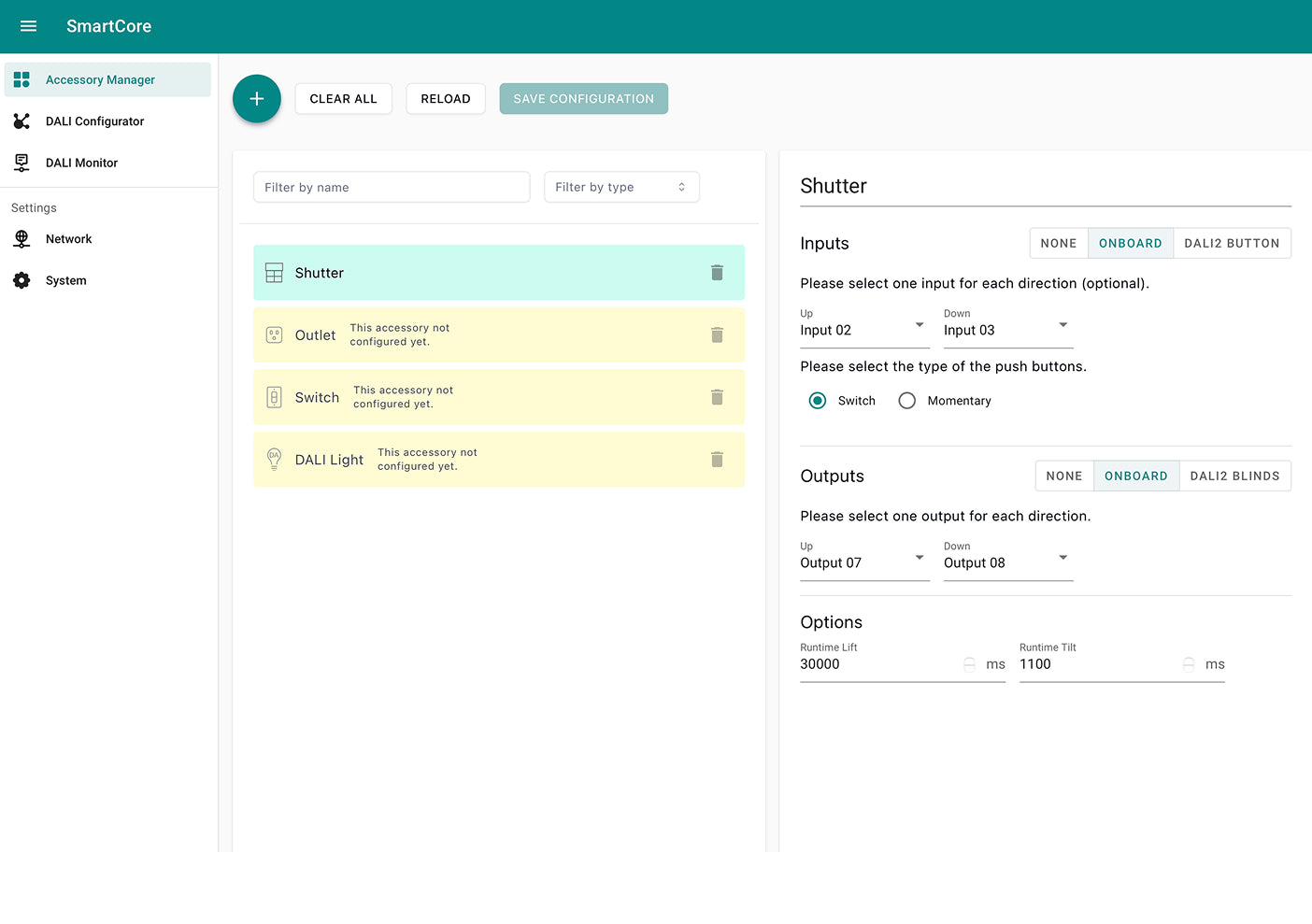The height and width of the screenshot is (924, 1312).
Task: Open the hamburger navigation menu
Action: click(x=28, y=26)
